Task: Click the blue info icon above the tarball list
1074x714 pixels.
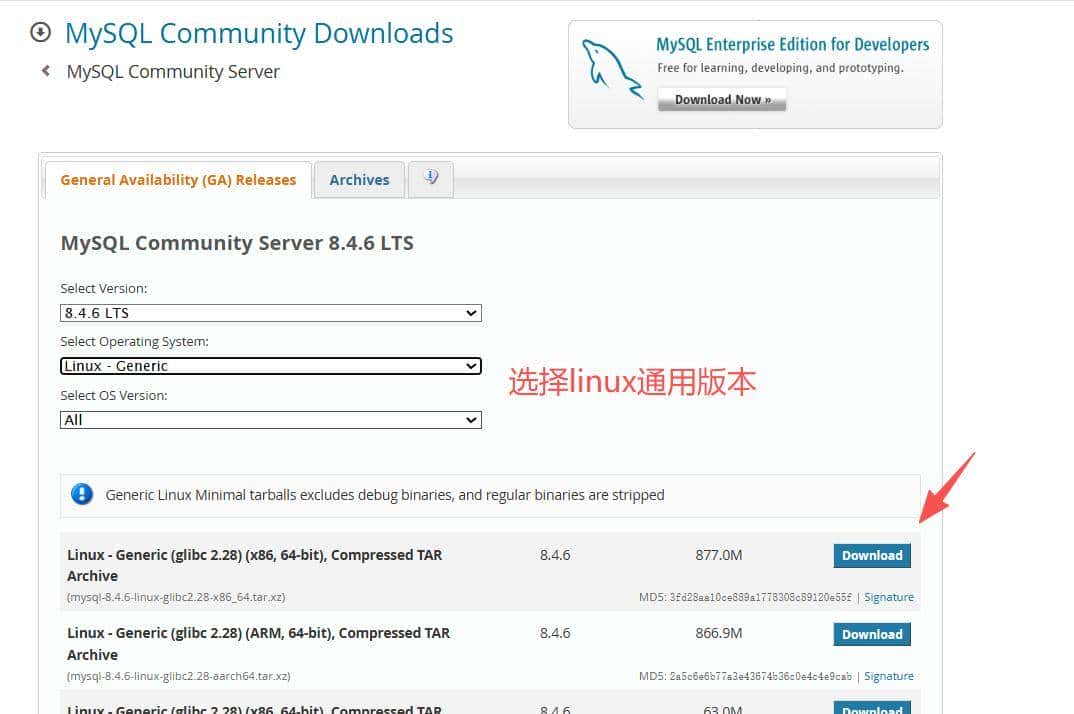Action: tap(82, 494)
